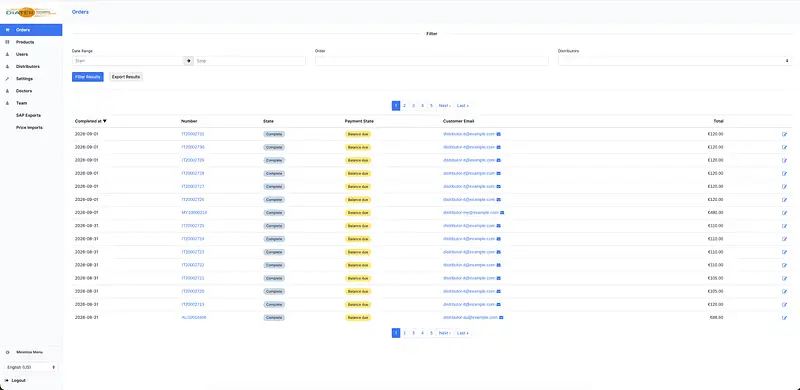Click Complete badge in IT20002728 row
Viewport: 800px width, 390px height.
tap(274, 174)
